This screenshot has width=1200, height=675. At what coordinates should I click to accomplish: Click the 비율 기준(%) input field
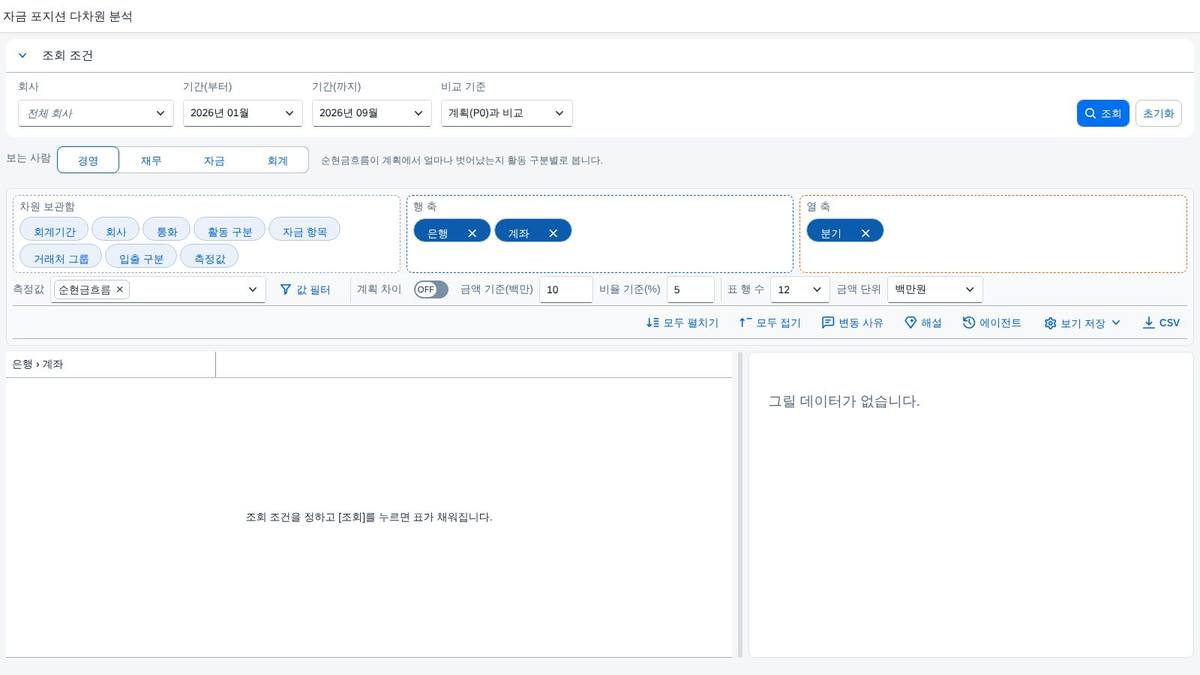click(691, 290)
